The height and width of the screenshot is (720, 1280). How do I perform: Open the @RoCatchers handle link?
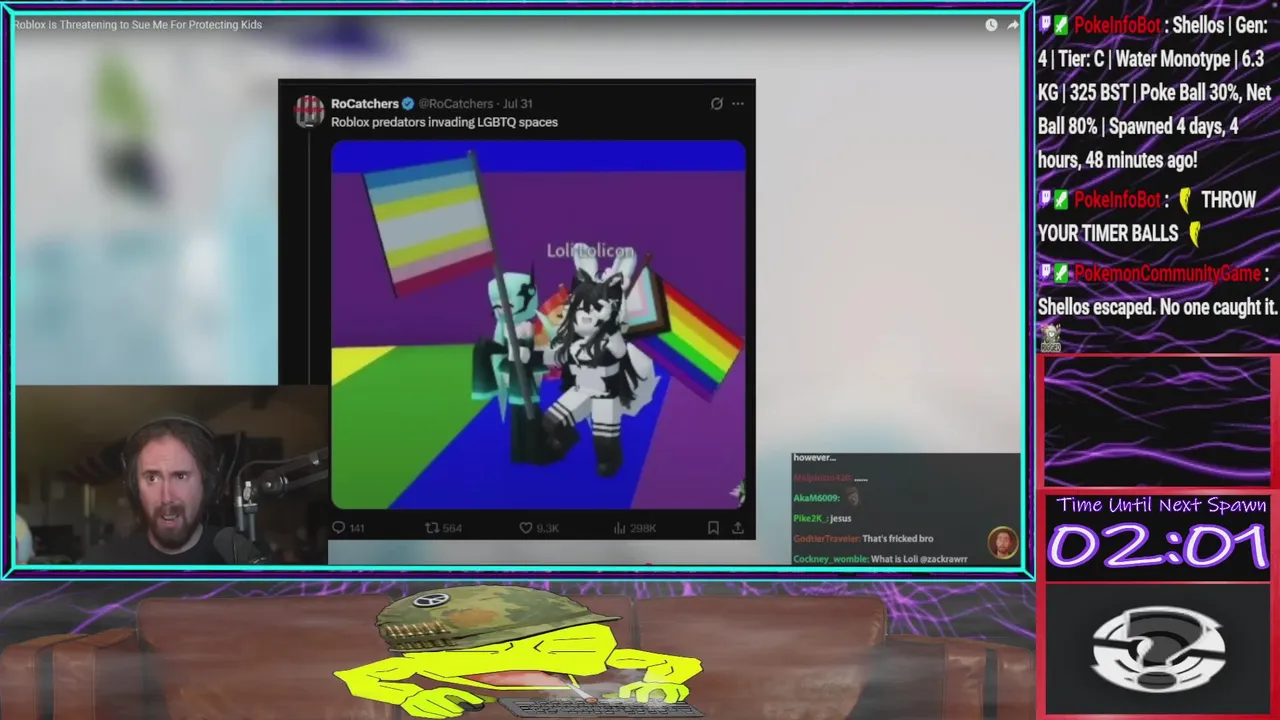(x=455, y=103)
